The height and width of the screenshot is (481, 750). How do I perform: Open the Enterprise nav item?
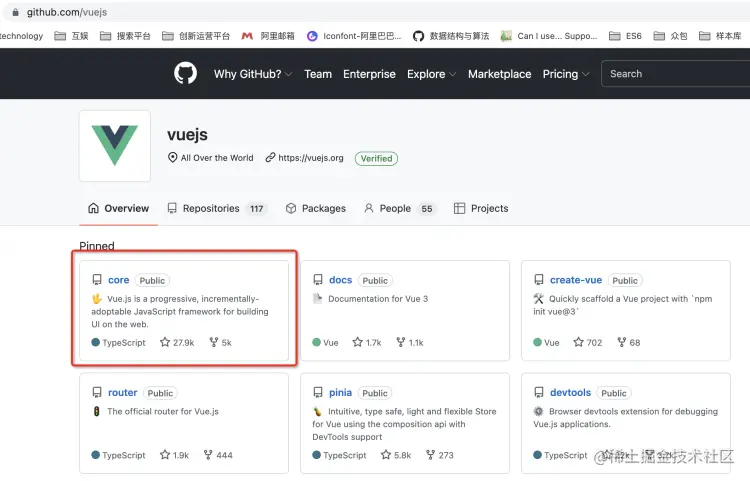click(369, 74)
